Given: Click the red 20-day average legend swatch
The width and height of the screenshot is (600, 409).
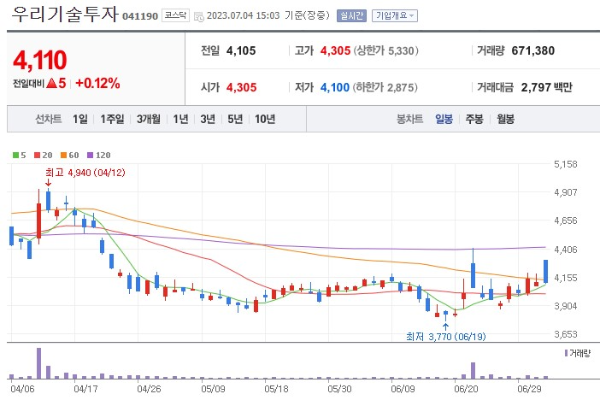Looking at the screenshot, I should tap(37, 155).
